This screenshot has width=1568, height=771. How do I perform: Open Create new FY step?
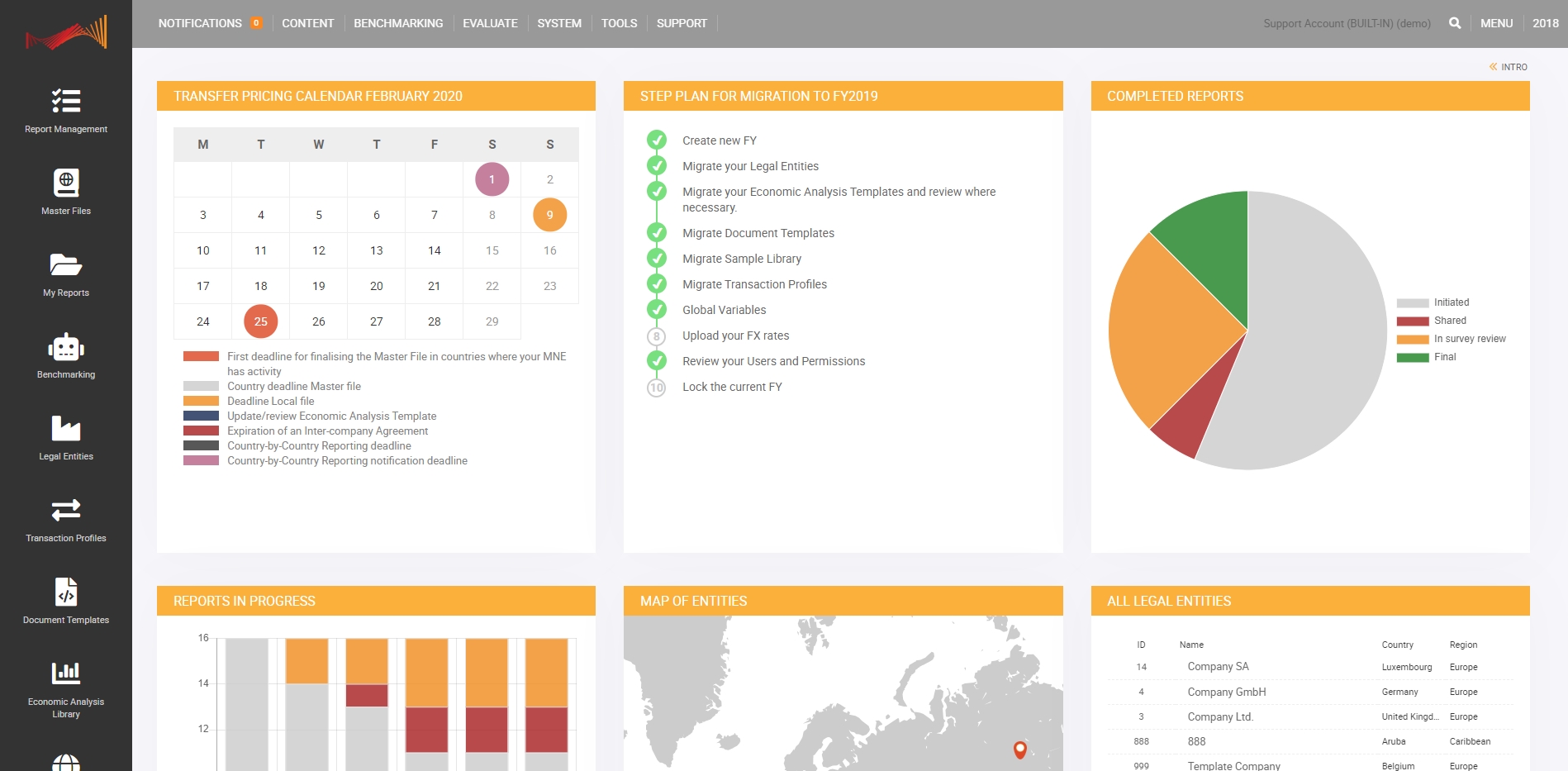coord(720,140)
